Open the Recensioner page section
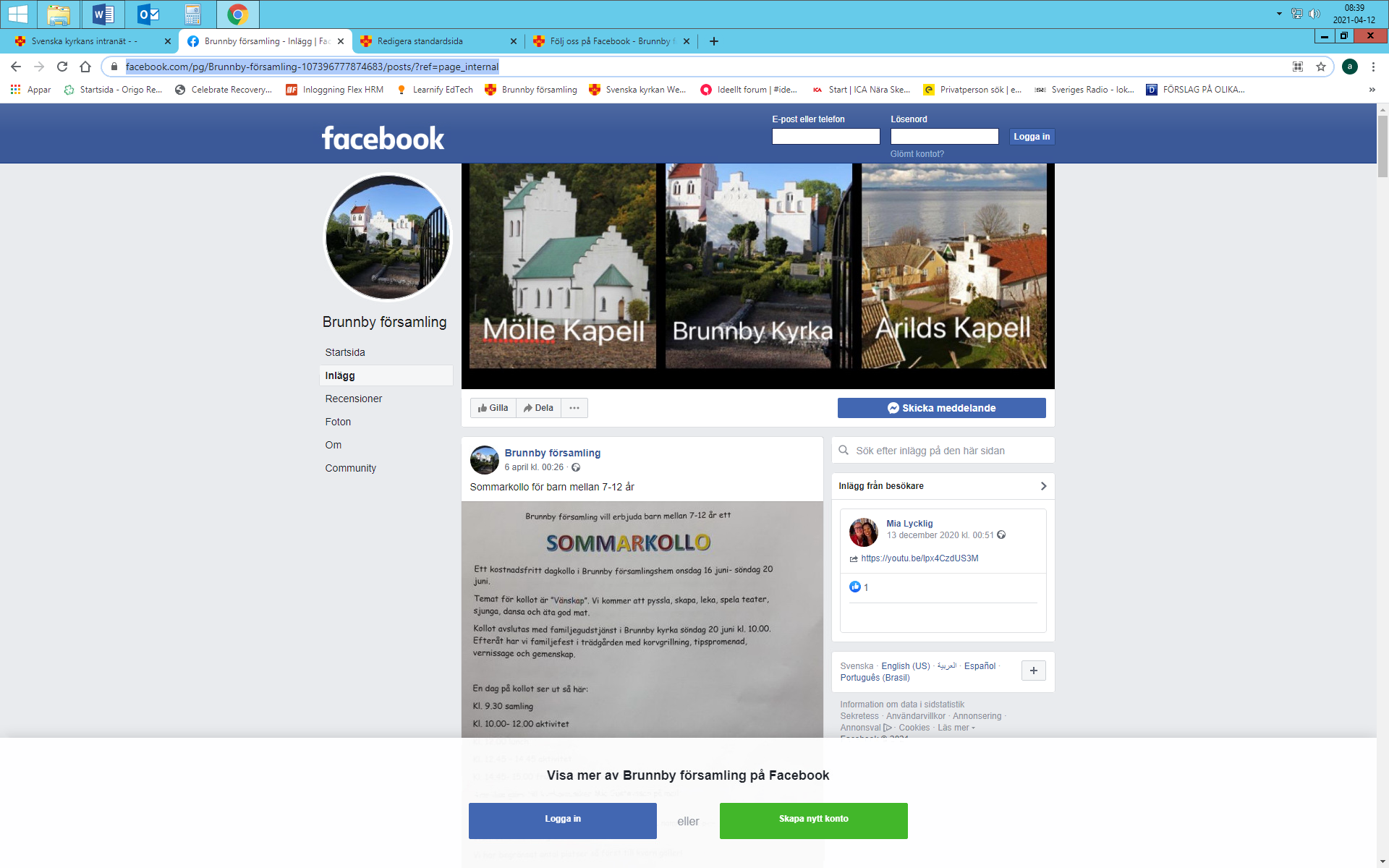Image resolution: width=1389 pixels, height=868 pixels. (354, 399)
